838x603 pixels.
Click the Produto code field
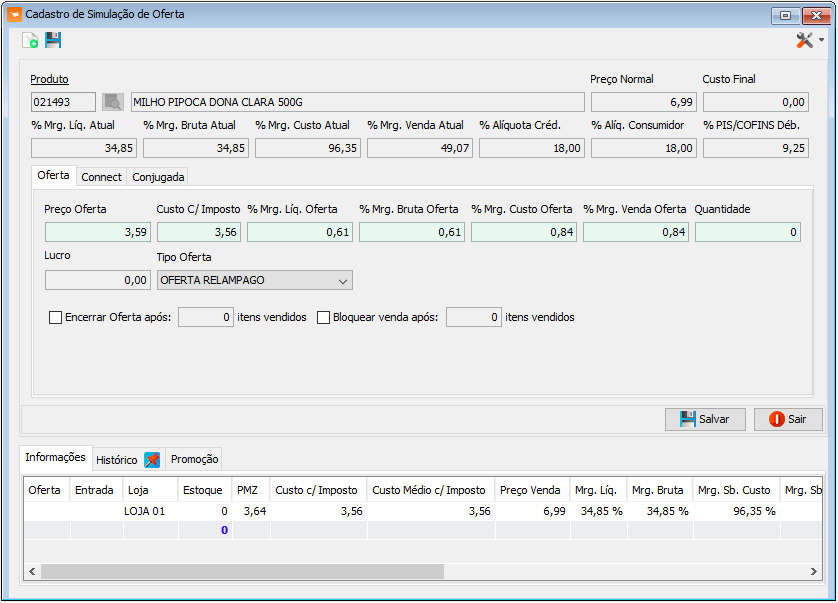tap(63, 102)
